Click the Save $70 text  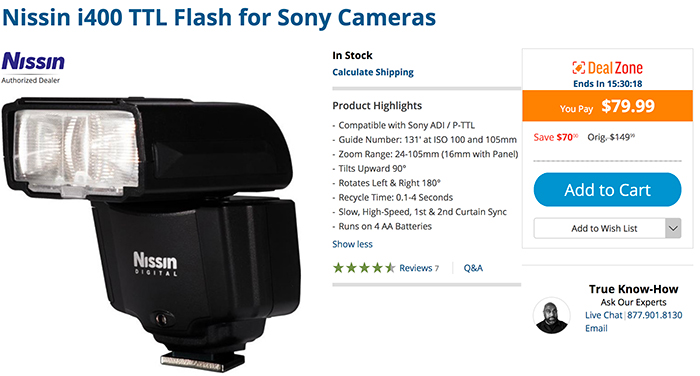pos(555,137)
